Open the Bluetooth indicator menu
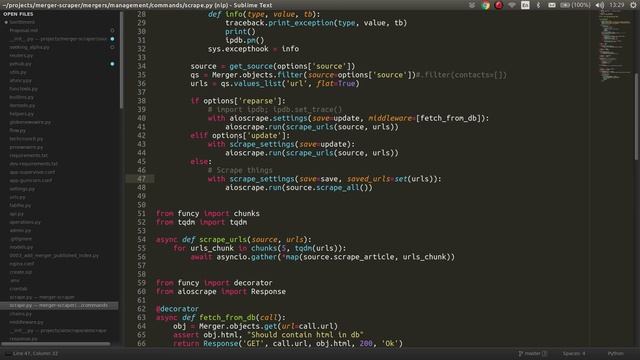640x360 pixels. tap(538, 5)
